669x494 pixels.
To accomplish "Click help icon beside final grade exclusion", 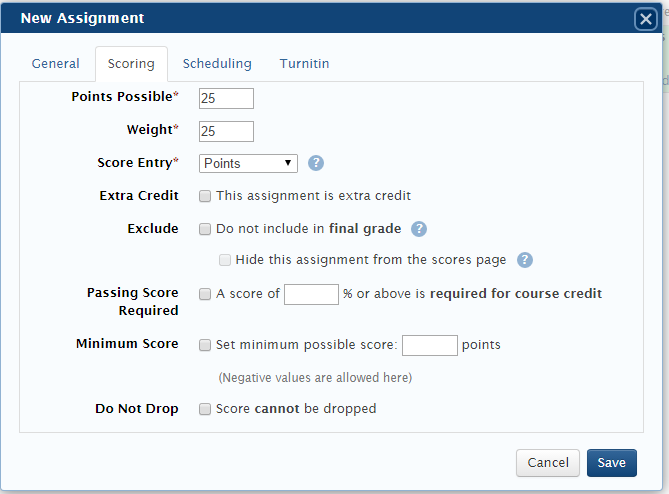I will pyautogui.click(x=419, y=229).
